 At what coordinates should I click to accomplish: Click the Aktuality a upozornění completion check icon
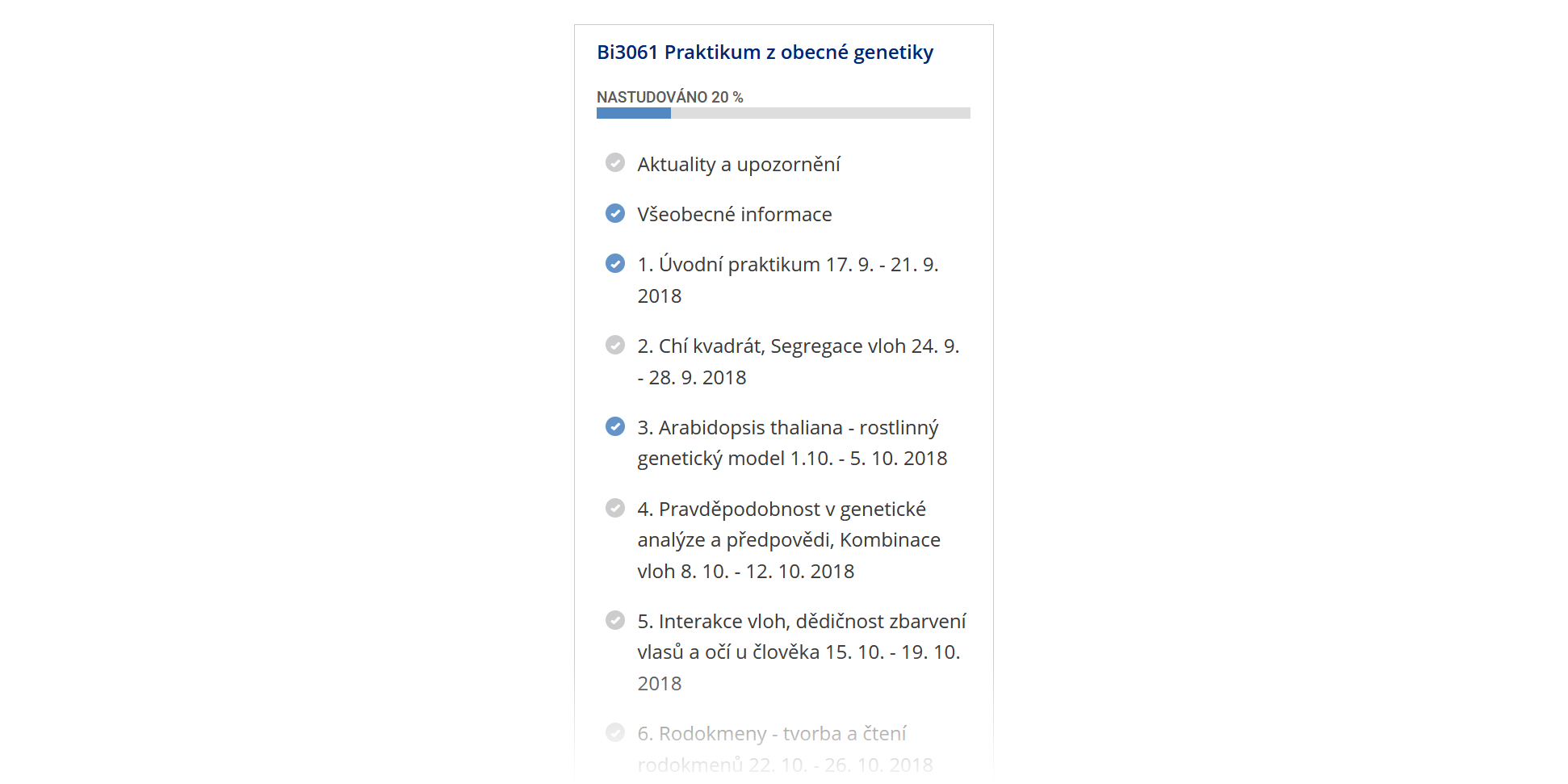tap(614, 163)
